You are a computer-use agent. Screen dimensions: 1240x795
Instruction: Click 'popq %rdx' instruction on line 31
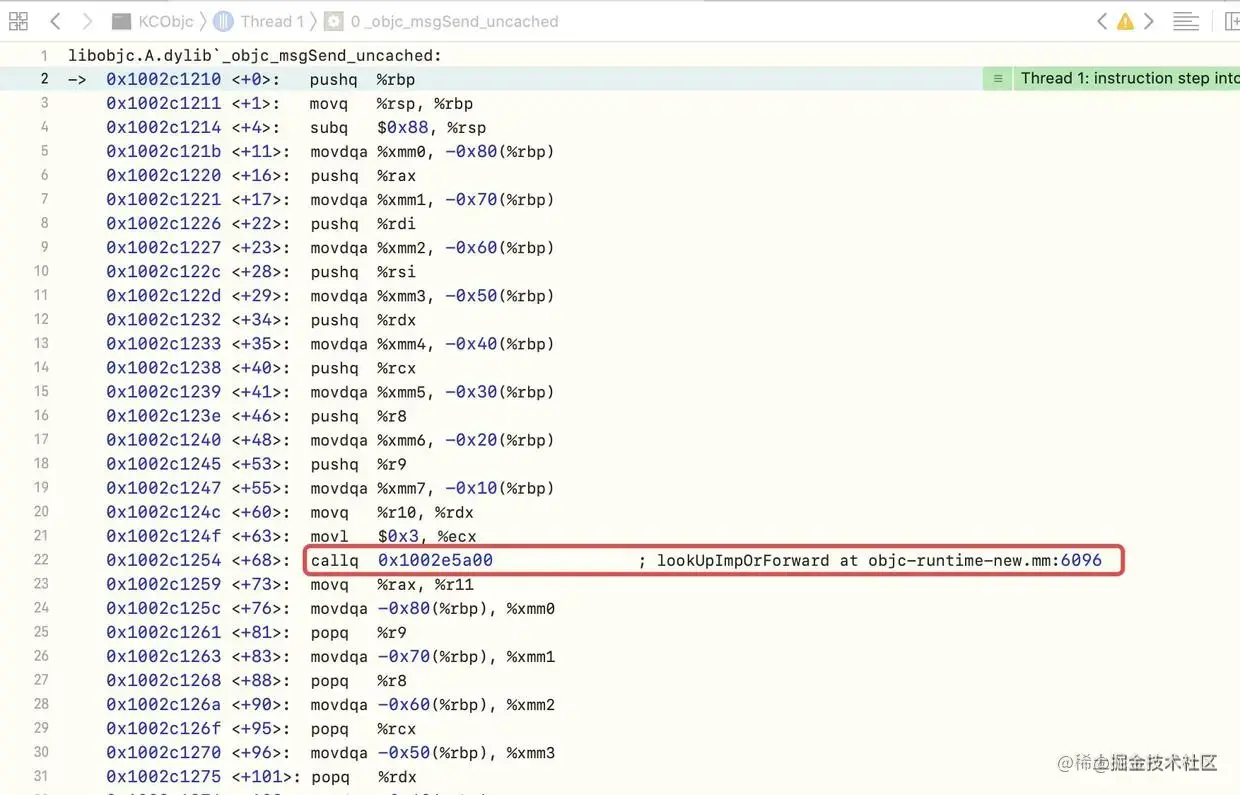(363, 777)
